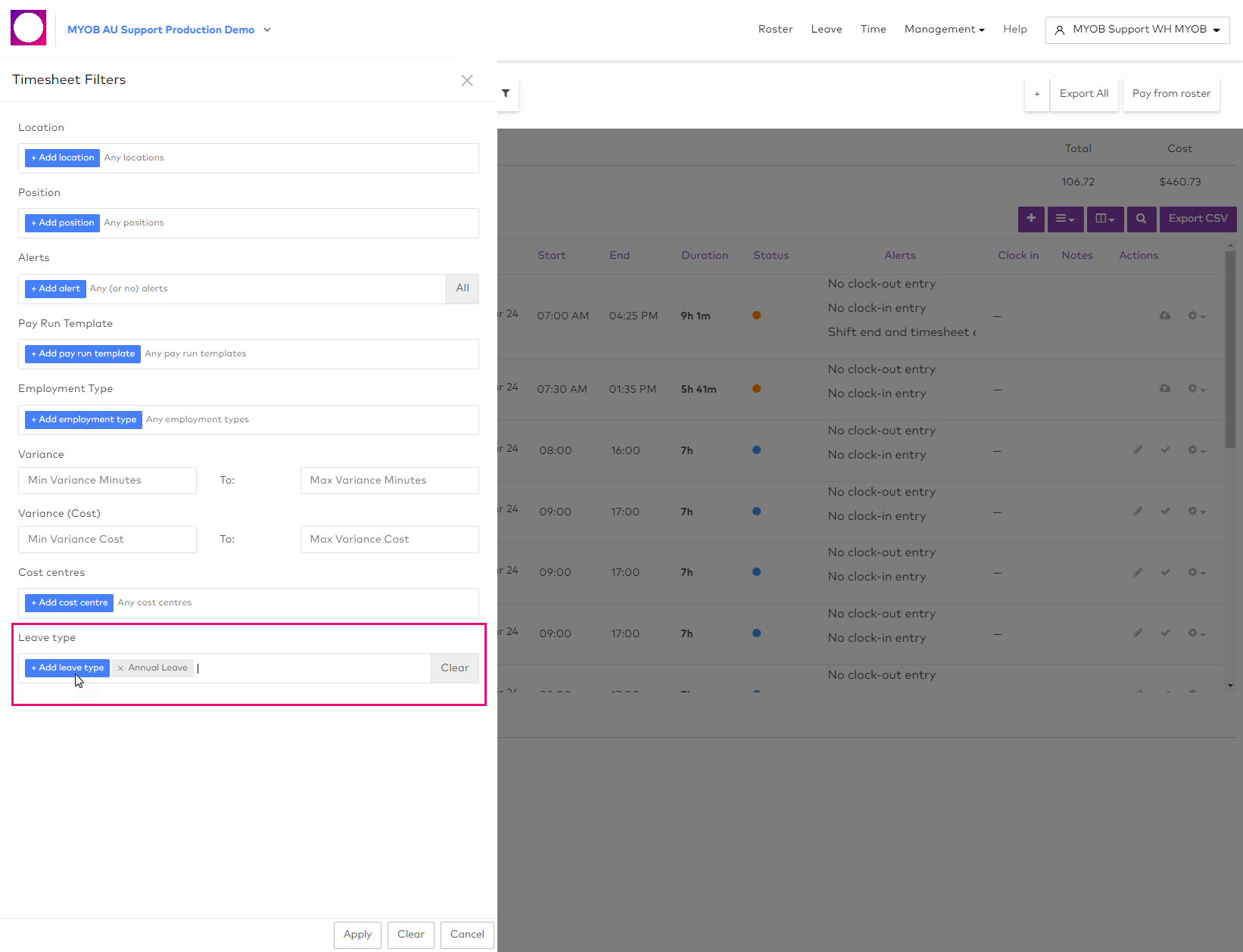Image resolution: width=1243 pixels, height=952 pixels.
Task: Click the Add leave type button
Action: tap(67, 668)
